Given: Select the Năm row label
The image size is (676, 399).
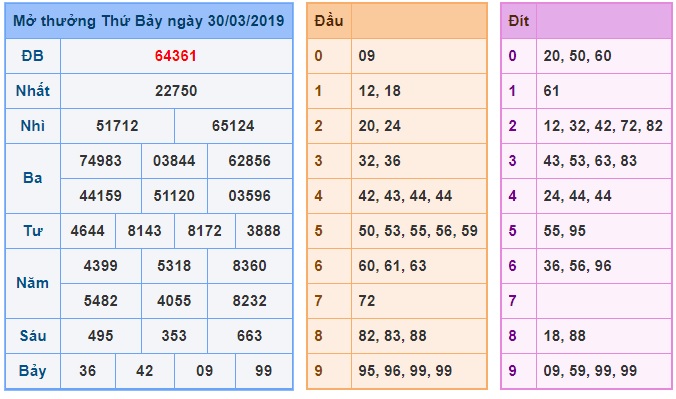Looking at the screenshot, I should point(33,283).
